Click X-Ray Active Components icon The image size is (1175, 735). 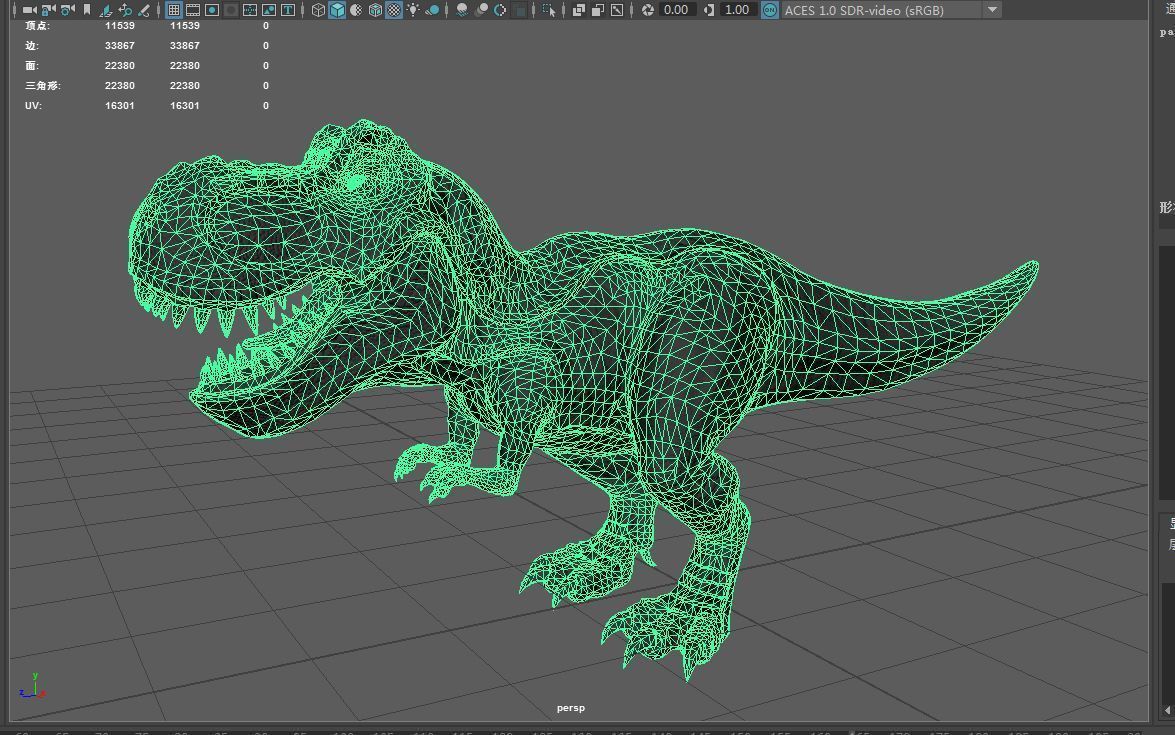click(x=598, y=10)
